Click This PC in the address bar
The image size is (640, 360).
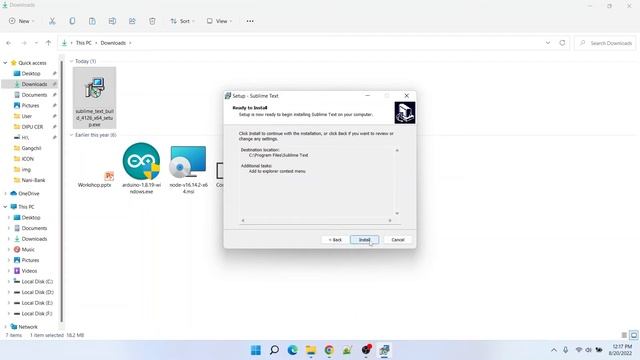(x=84, y=43)
